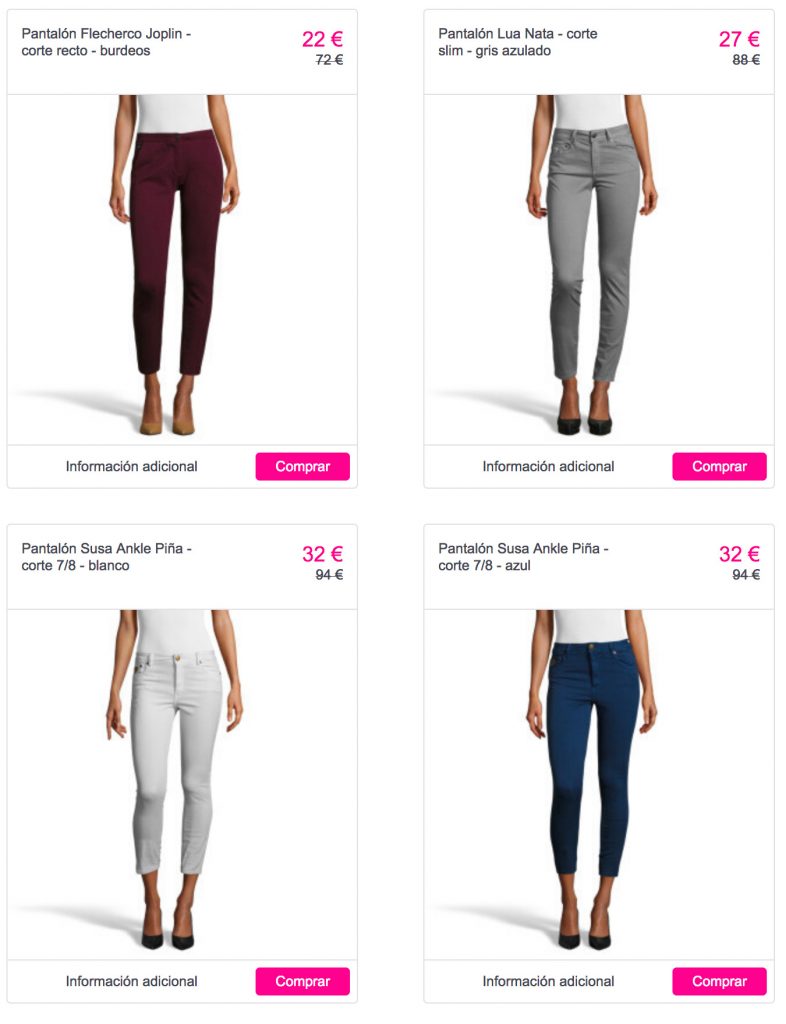Buy the grey Lua Nata pants

pyautogui.click(x=719, y=466)
